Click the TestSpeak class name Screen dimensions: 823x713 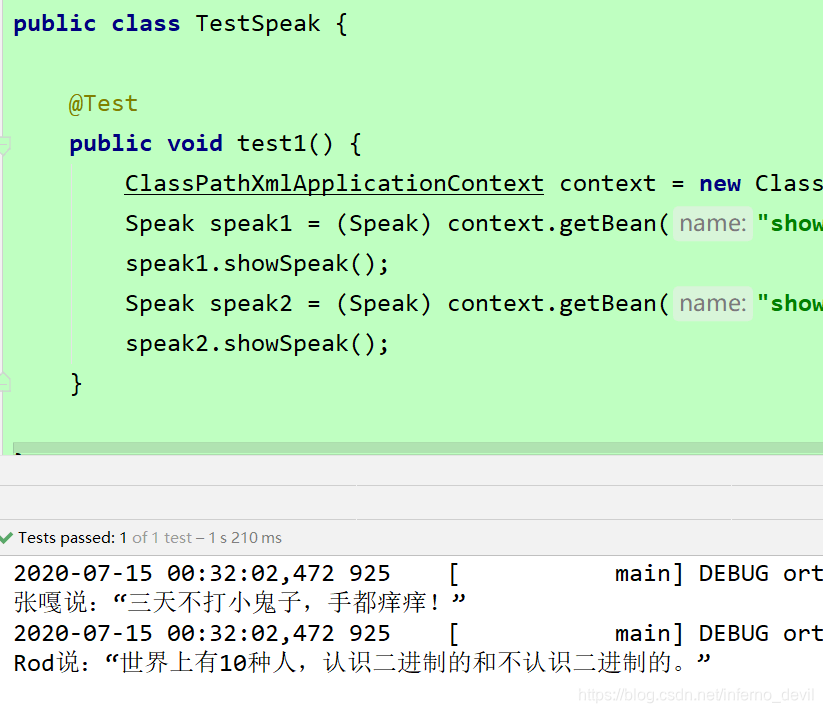(258, 24)
